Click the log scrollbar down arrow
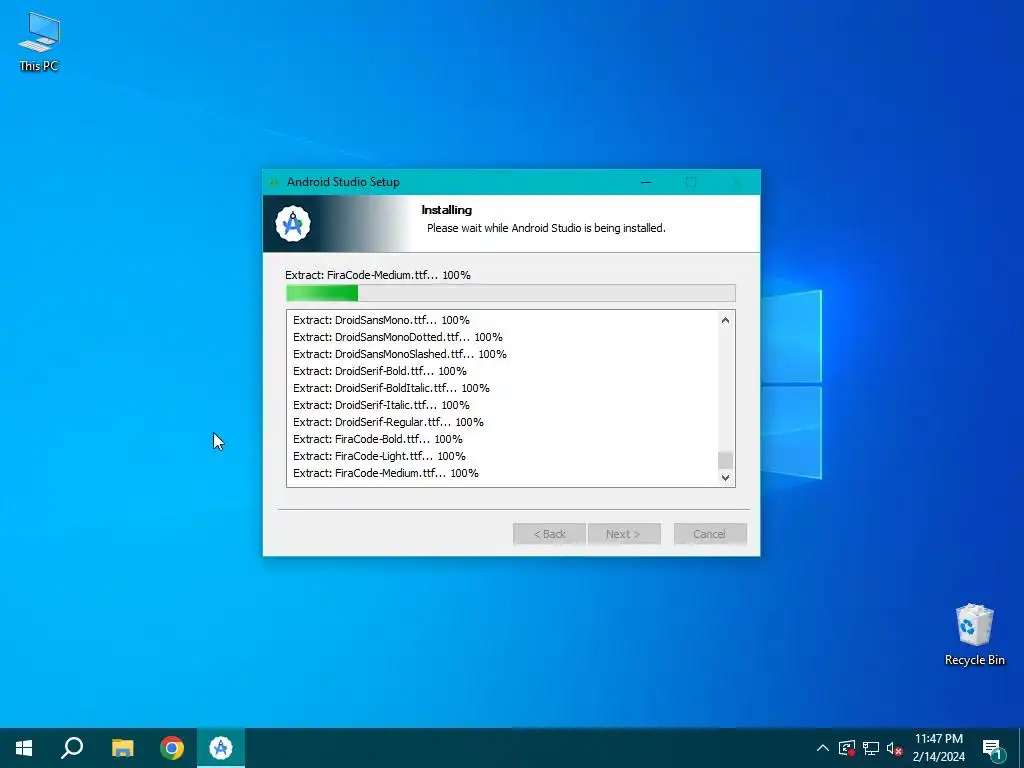The width and height of the screenshot is (1024, 768). coord(725,477)
